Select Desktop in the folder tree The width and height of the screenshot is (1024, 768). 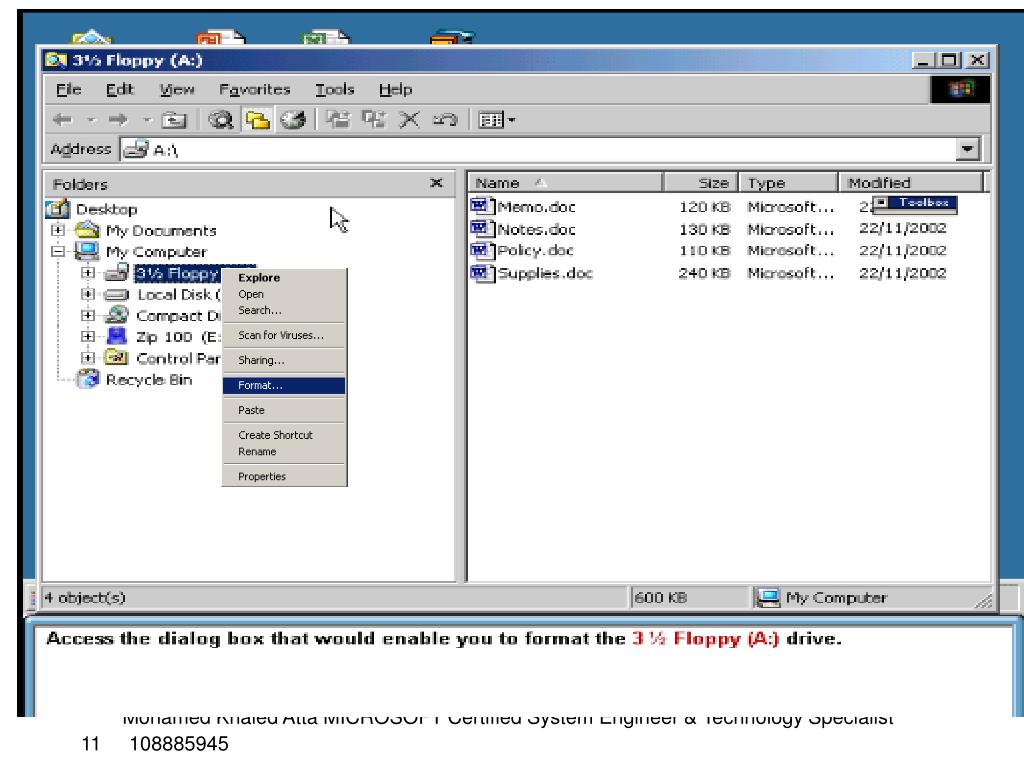pyautogui.click(x=106, y=210)
